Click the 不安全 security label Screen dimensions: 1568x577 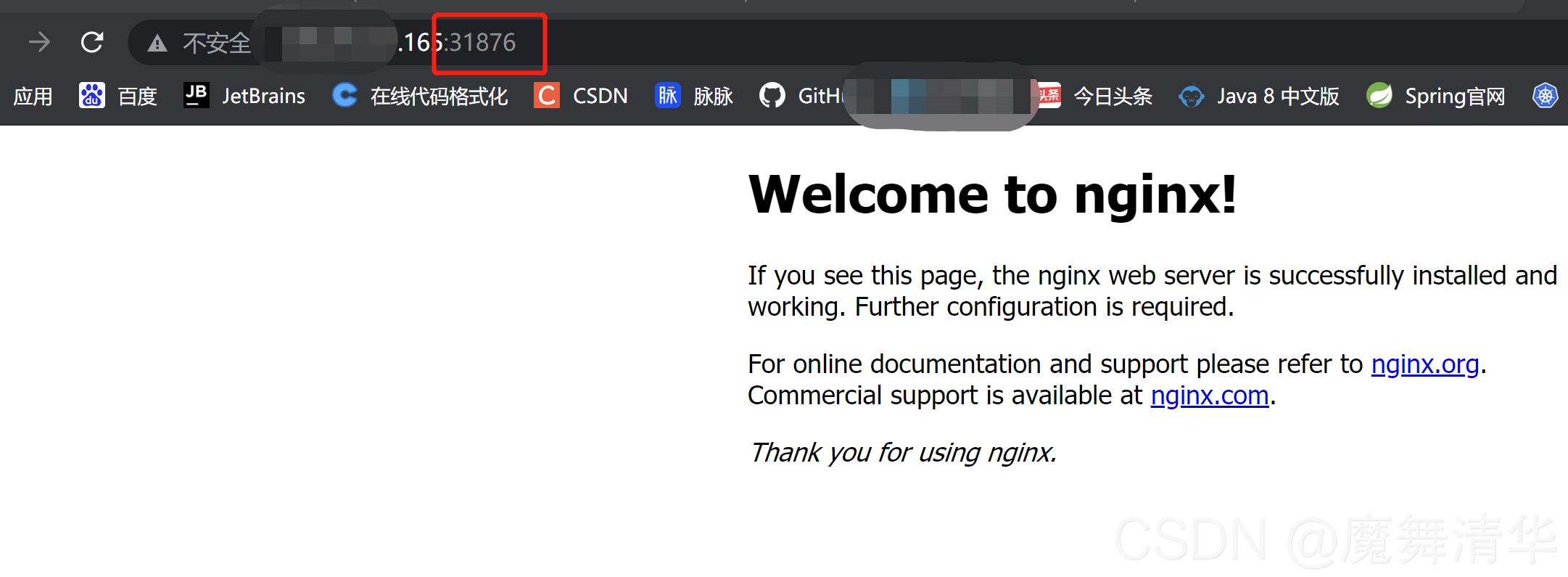tap(216, 44)
